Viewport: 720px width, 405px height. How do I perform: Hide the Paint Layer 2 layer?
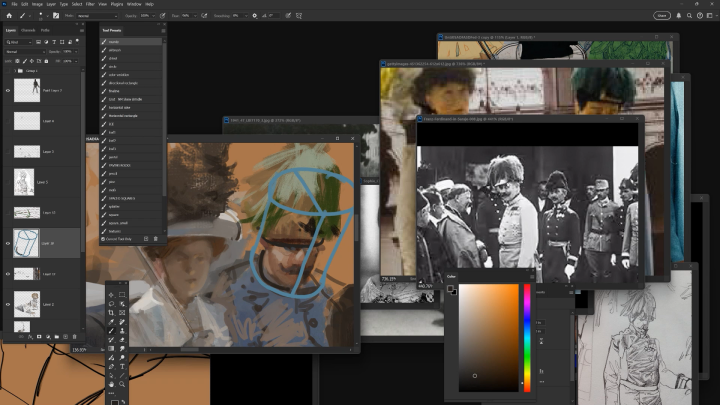point(8,90)
